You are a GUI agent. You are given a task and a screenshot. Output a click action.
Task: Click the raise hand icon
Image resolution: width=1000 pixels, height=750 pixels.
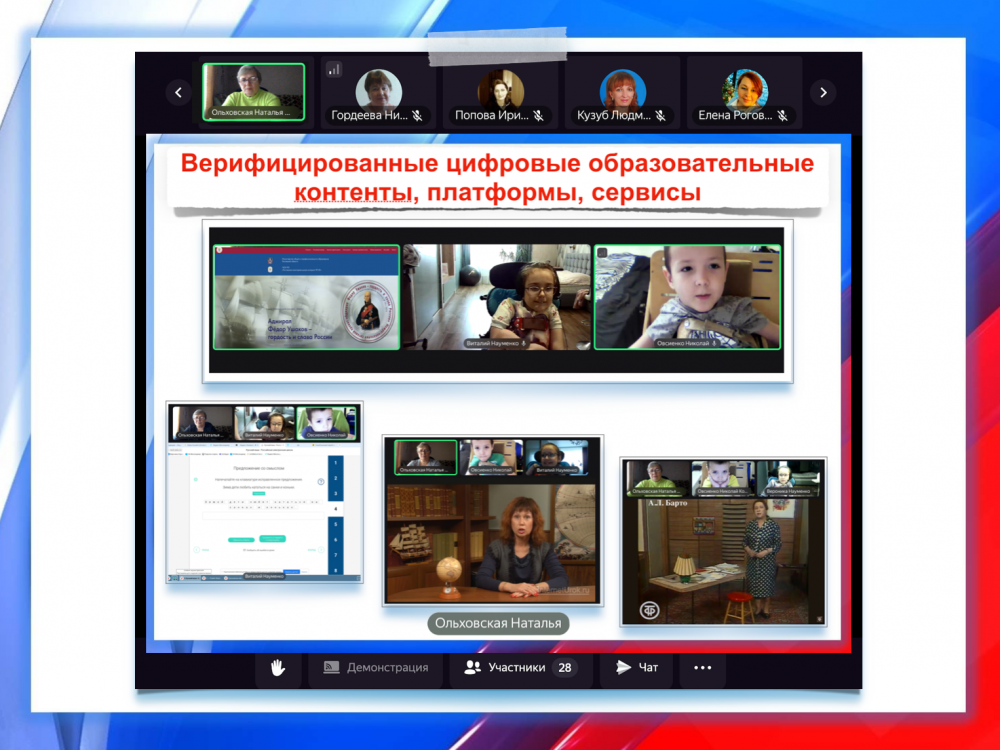coord(278,668)
